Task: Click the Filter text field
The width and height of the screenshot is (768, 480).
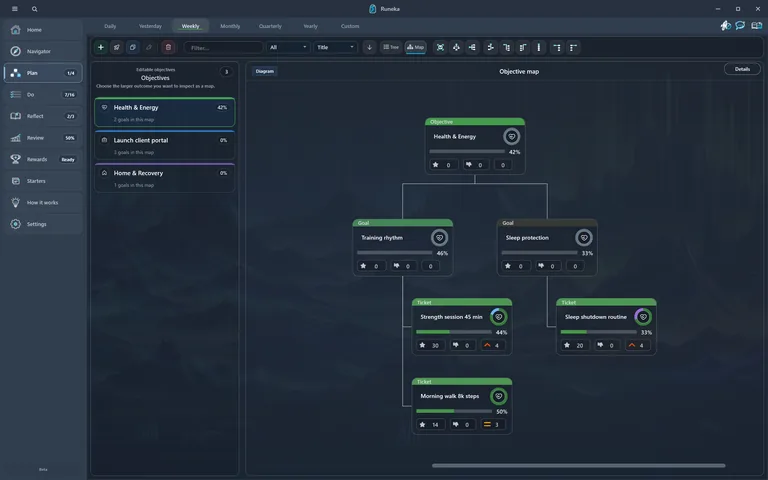Action: coord(223,48)
